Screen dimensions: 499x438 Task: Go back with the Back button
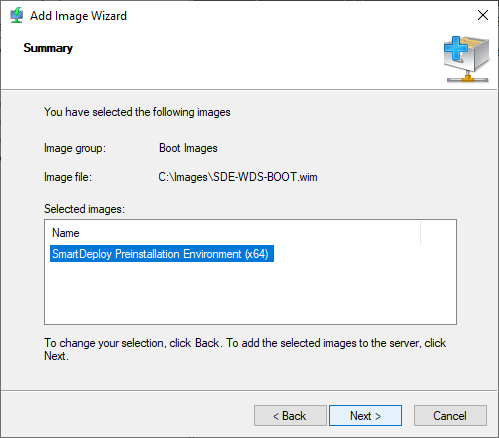tap(290, 415)
